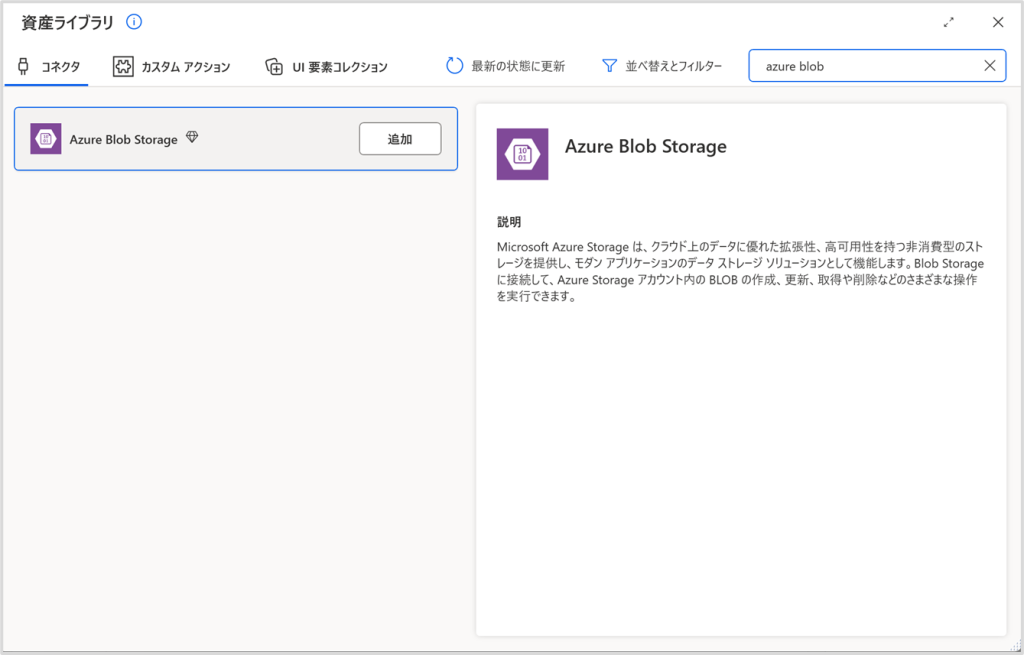Click the plug icon on コネクタ tab
The image size is (1024, 655).
point(23,67)
